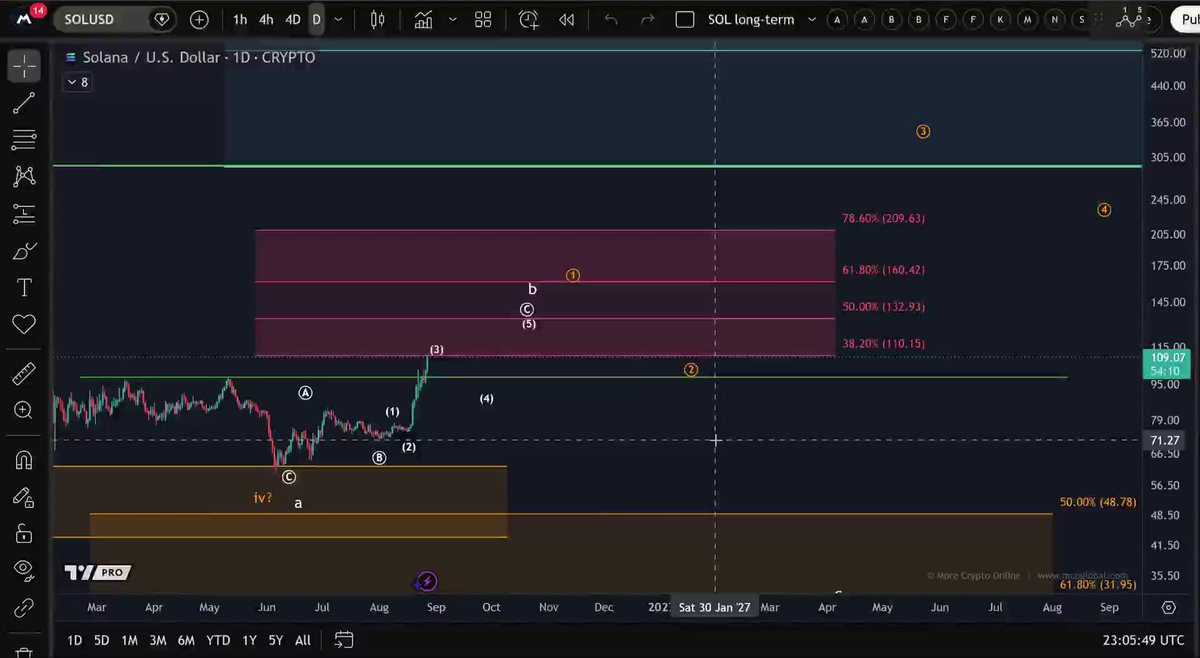Toggle keep-drawing mode with the pencil lock
This screenshot has width=1200, height=658.
pyautogui.click(x=24, y=497)
